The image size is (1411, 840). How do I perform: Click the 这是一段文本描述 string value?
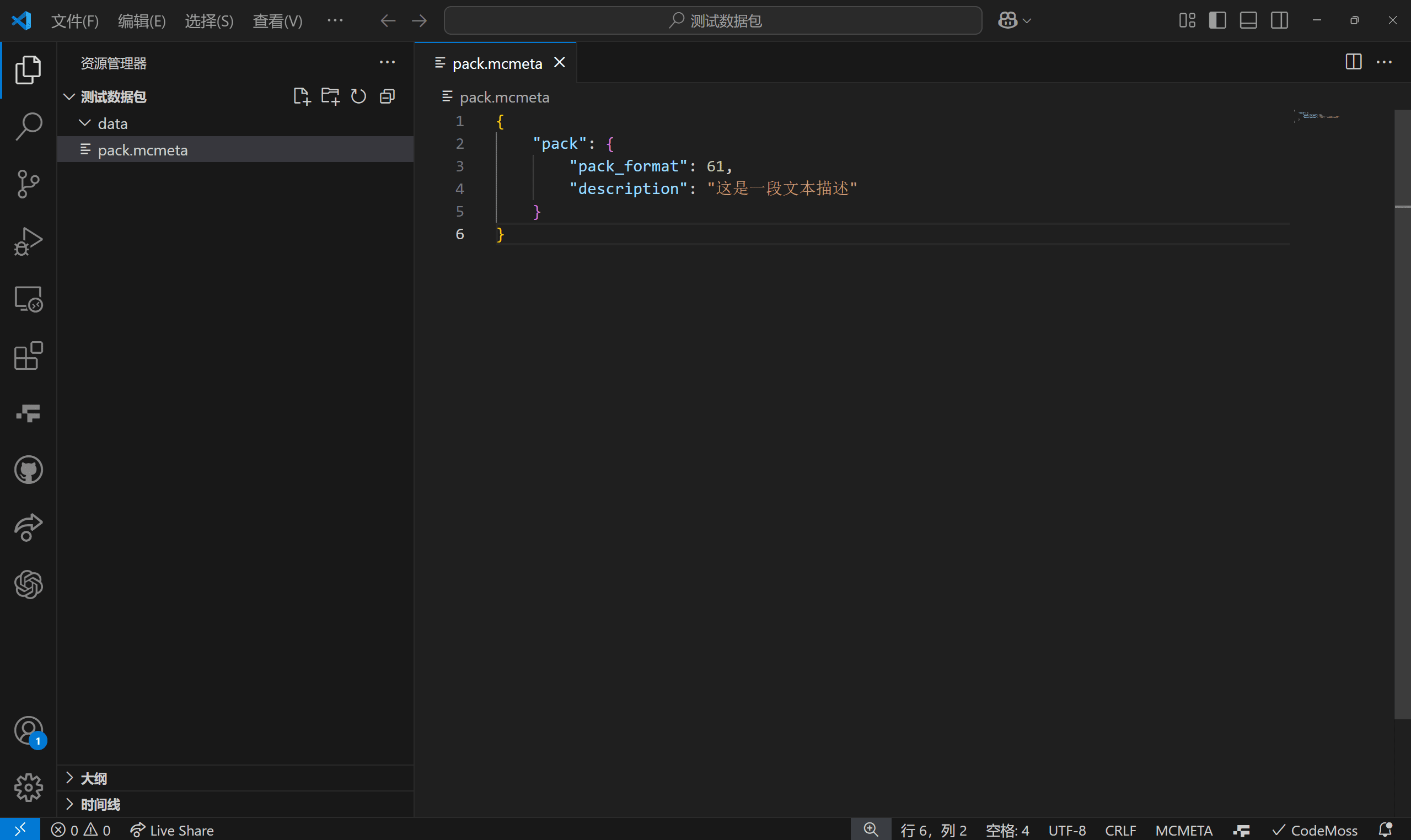(x=782, y=189)
